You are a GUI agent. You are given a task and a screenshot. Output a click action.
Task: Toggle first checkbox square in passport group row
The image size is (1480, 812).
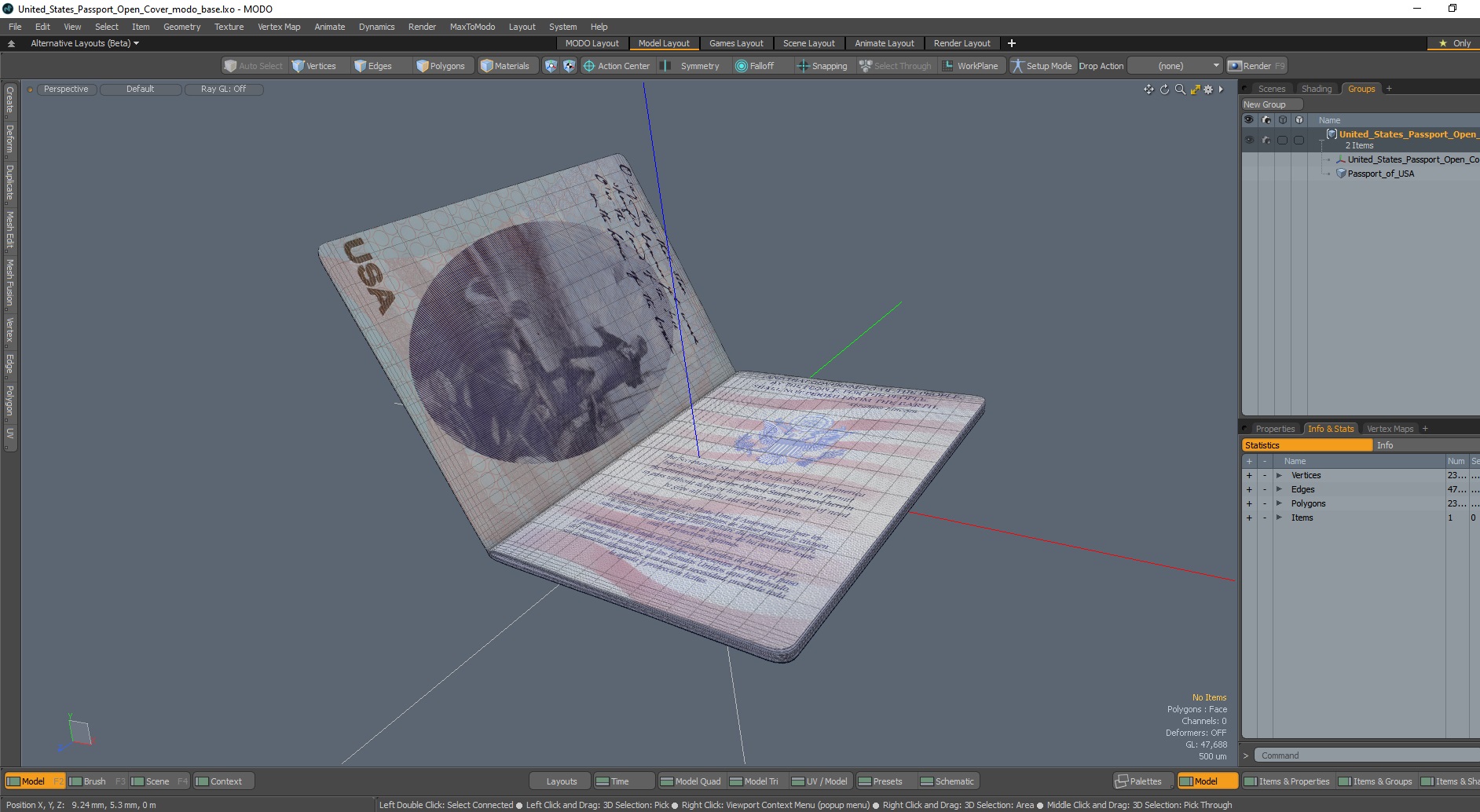click(1282, 140)
